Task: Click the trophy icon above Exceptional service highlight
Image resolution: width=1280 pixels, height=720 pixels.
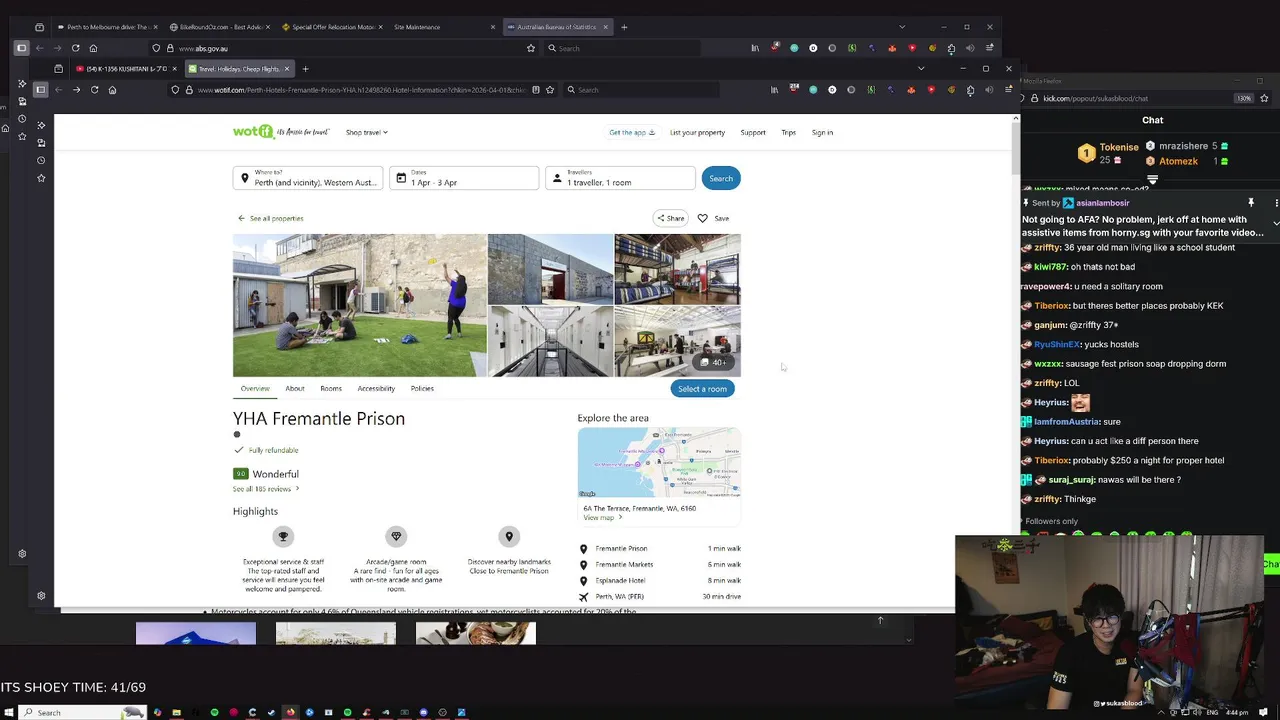Action: [283, 537]
